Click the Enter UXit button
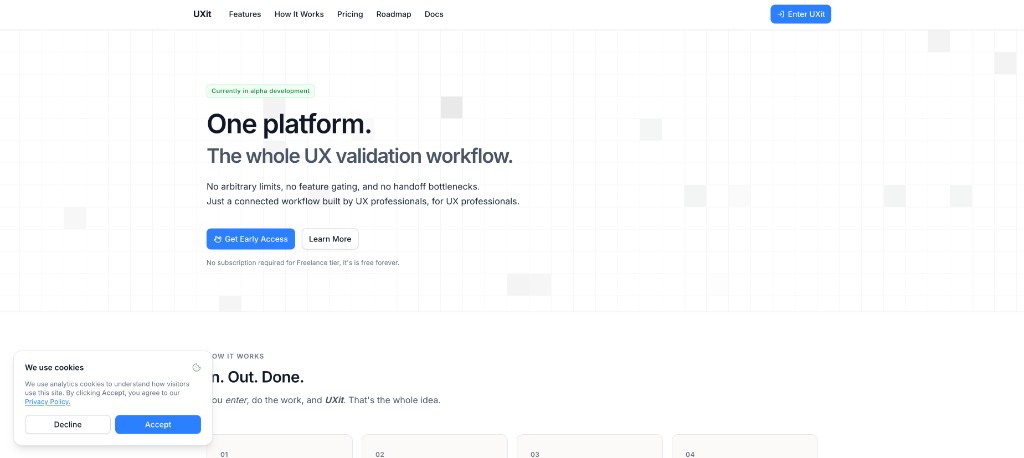The width and height of the screenshot is (1024, 458). (801, 14)
